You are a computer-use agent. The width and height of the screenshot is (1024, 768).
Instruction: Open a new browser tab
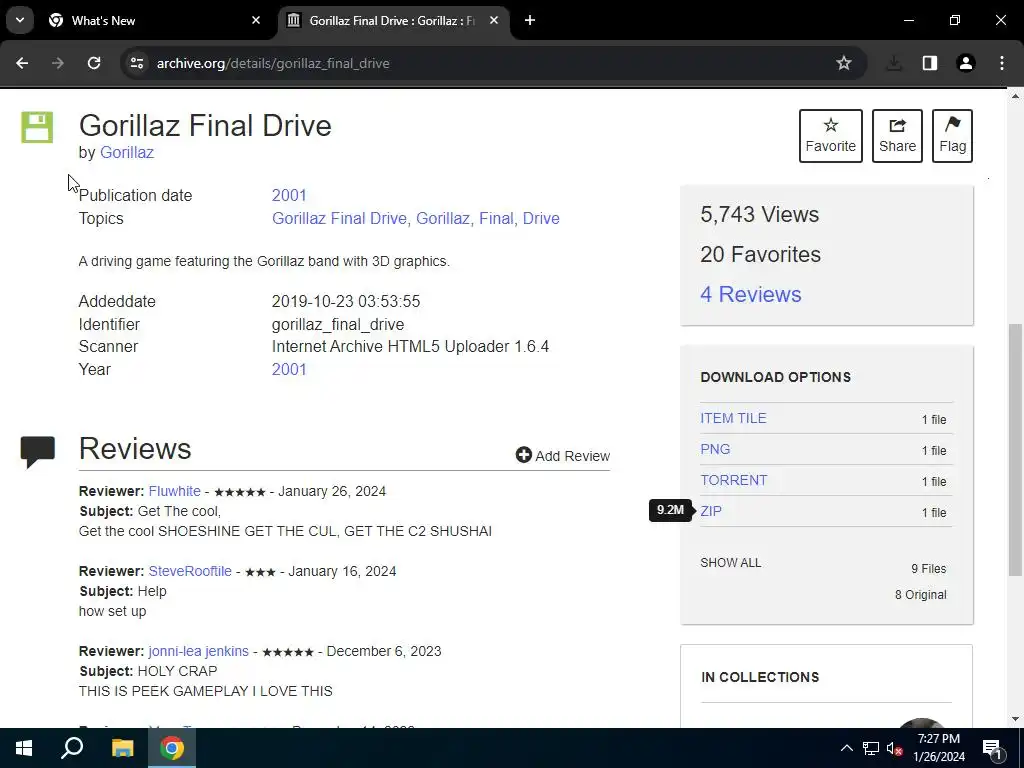[530, 20]
